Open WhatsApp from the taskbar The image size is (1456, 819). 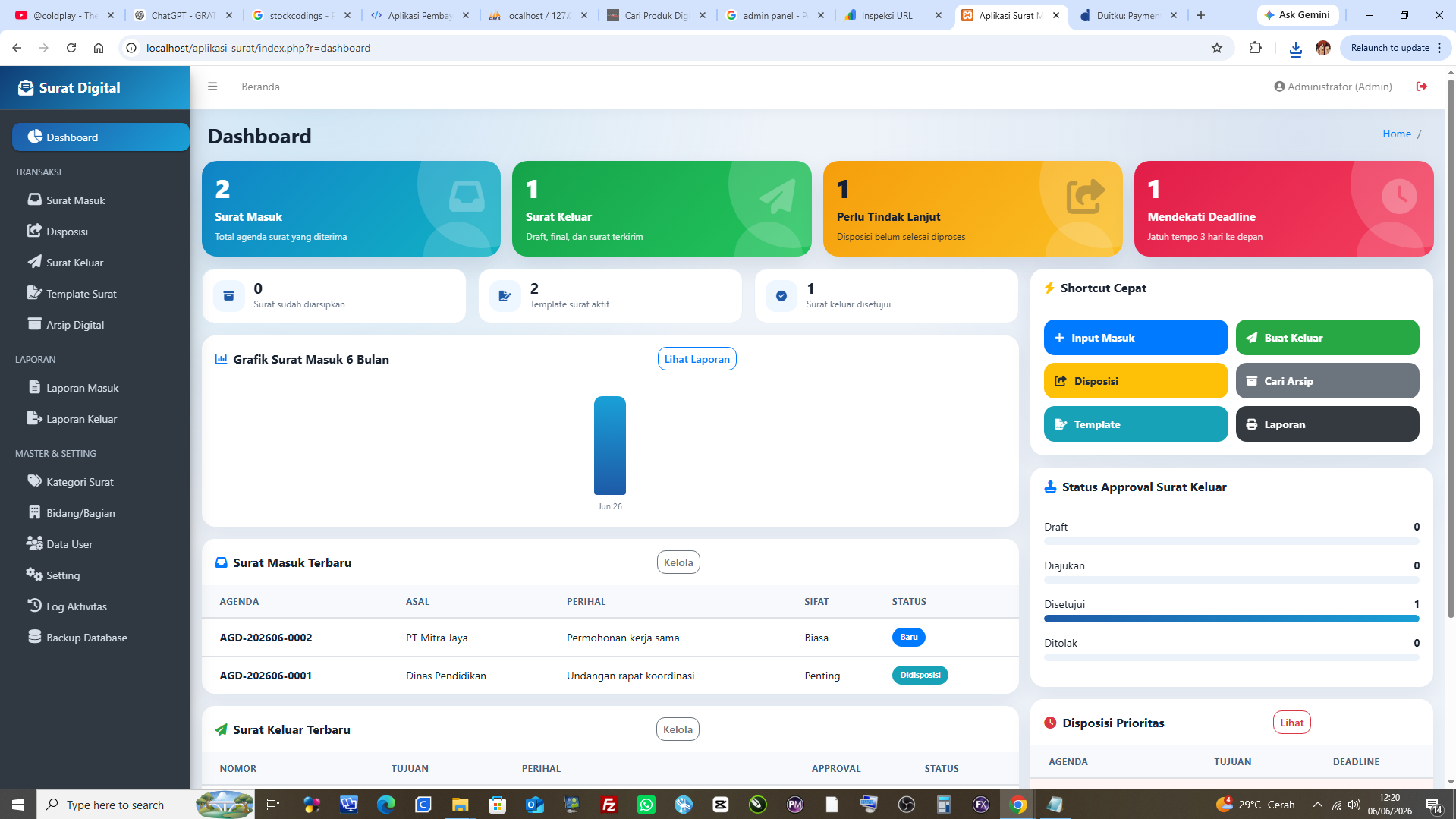(x=646, y=805)
